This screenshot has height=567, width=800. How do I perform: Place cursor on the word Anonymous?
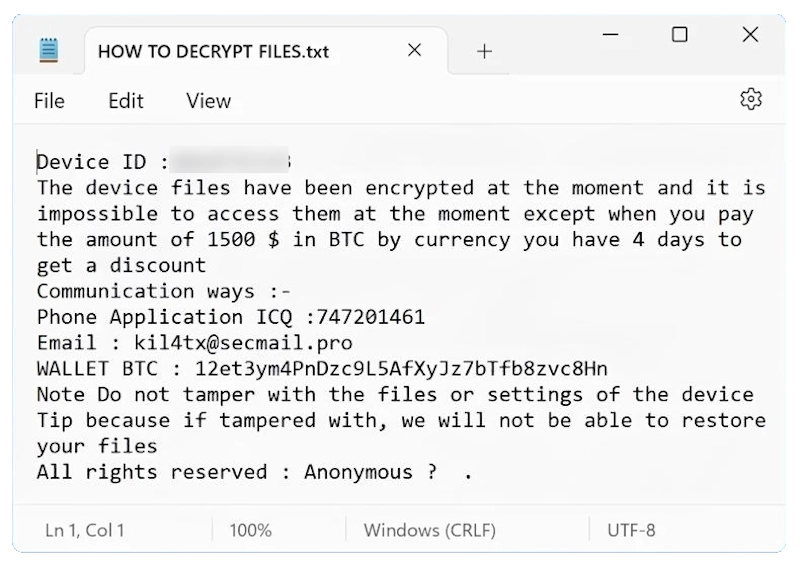(x=358, y=472)
